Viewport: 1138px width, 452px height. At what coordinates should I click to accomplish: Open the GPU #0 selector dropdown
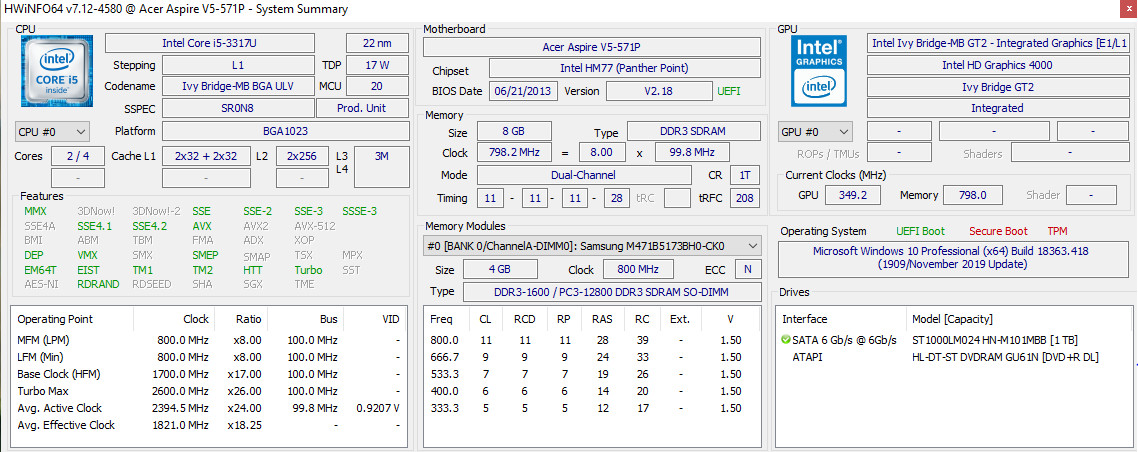[815, 132]
